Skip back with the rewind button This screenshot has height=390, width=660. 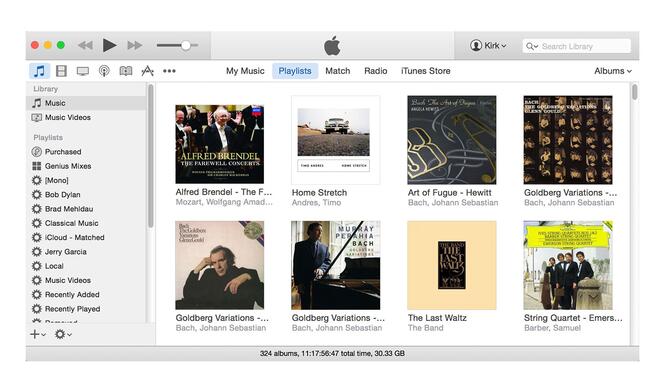pyautogui.click(x=85, y=45)
